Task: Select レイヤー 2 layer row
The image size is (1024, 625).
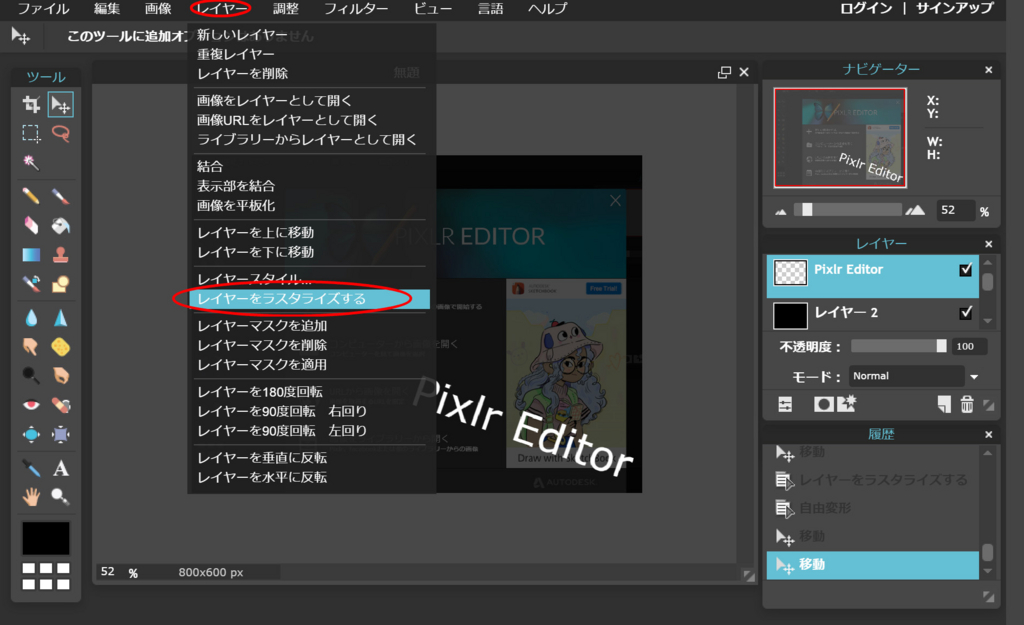Action: click(x=872, y=315)
